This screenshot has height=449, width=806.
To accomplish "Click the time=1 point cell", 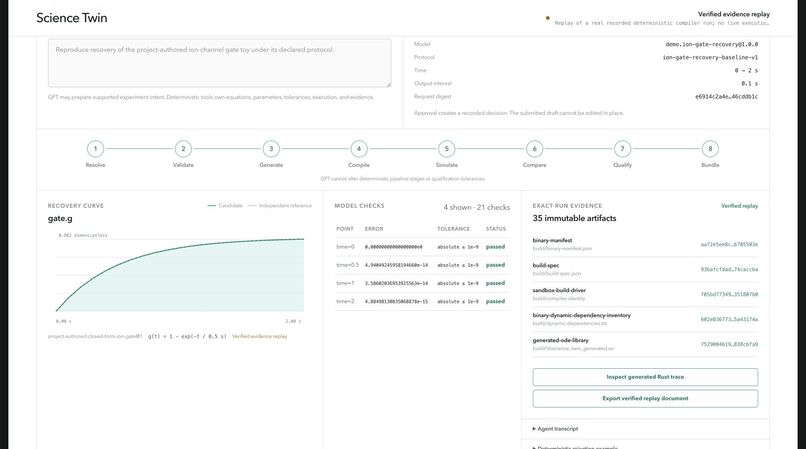I will pyautogui.click(x=345, y=283).
